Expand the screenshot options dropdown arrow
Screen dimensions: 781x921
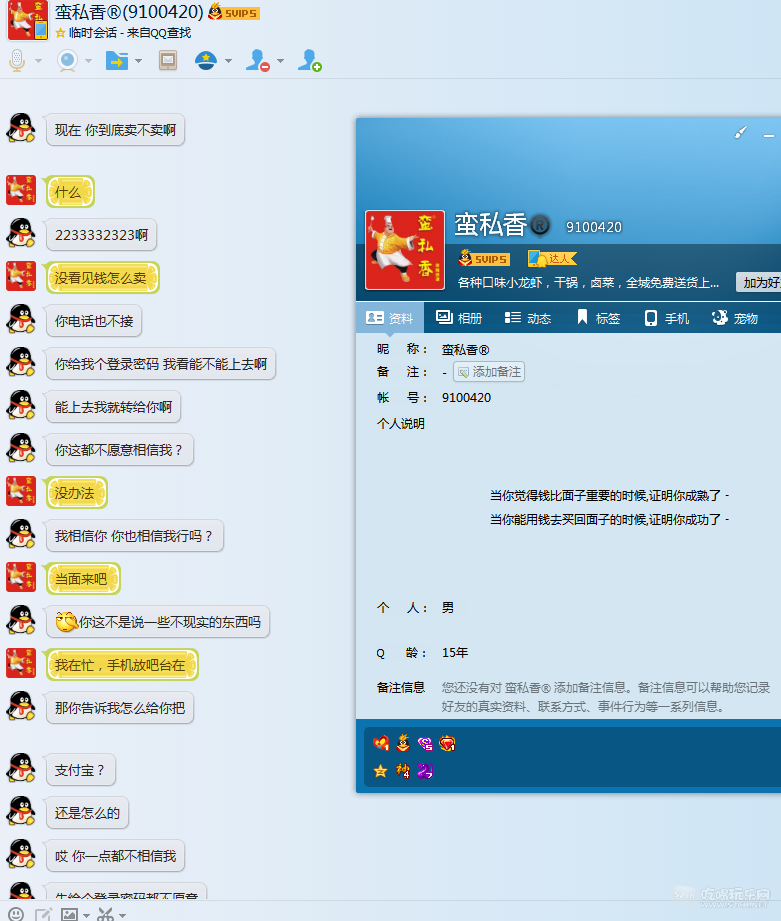(x=122, y=915)
